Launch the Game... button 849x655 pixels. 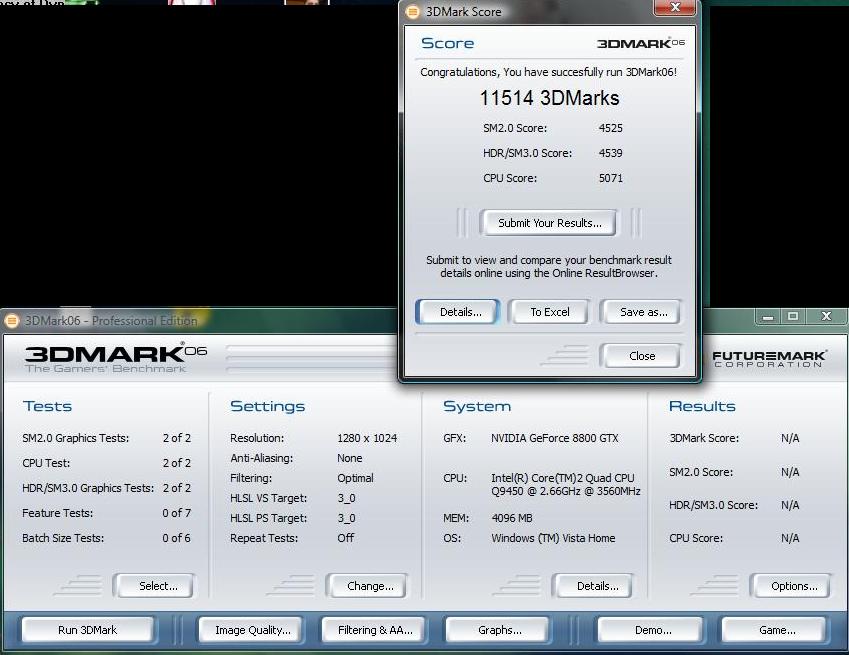[774, 630]
